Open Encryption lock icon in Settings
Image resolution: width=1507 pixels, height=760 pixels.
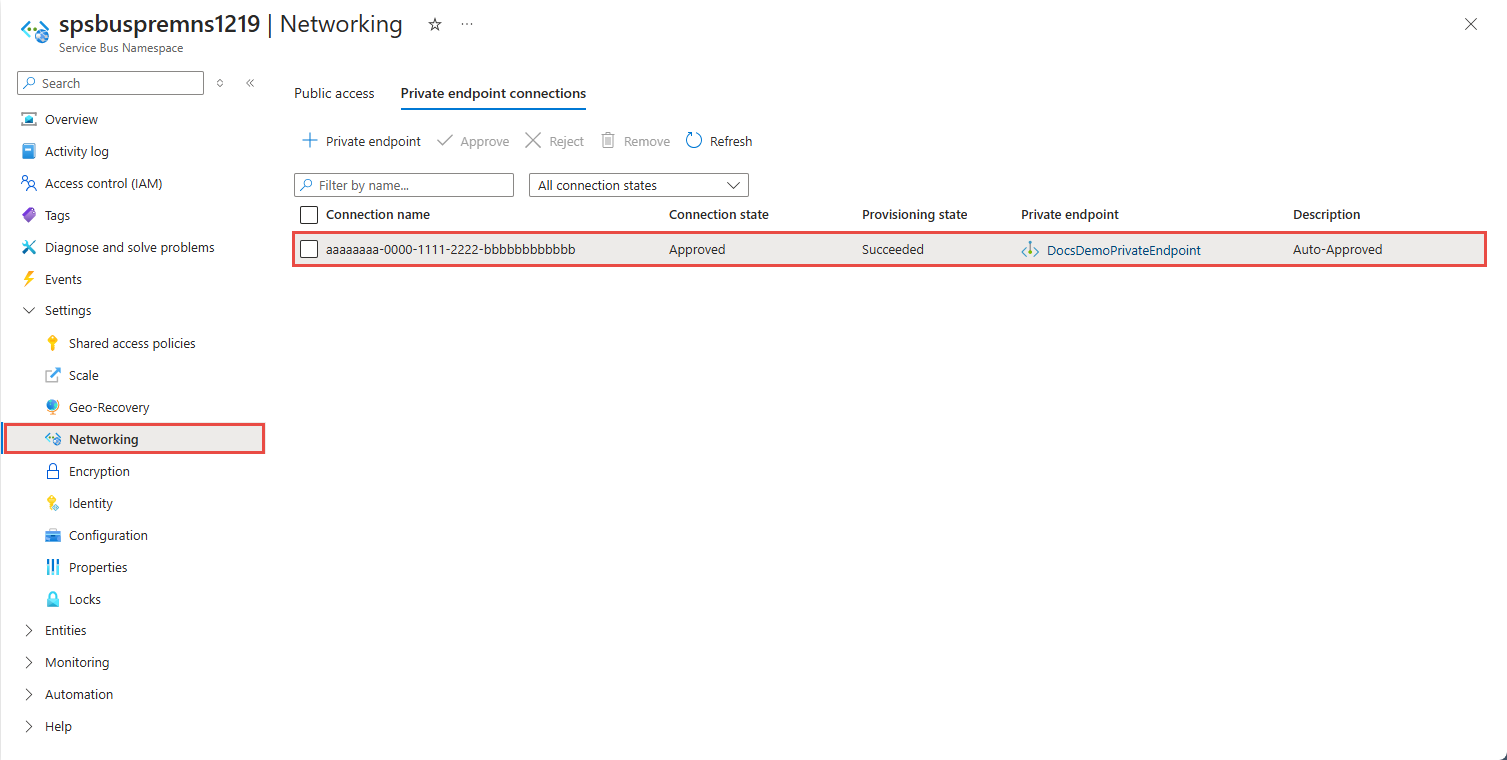[53, 472]
